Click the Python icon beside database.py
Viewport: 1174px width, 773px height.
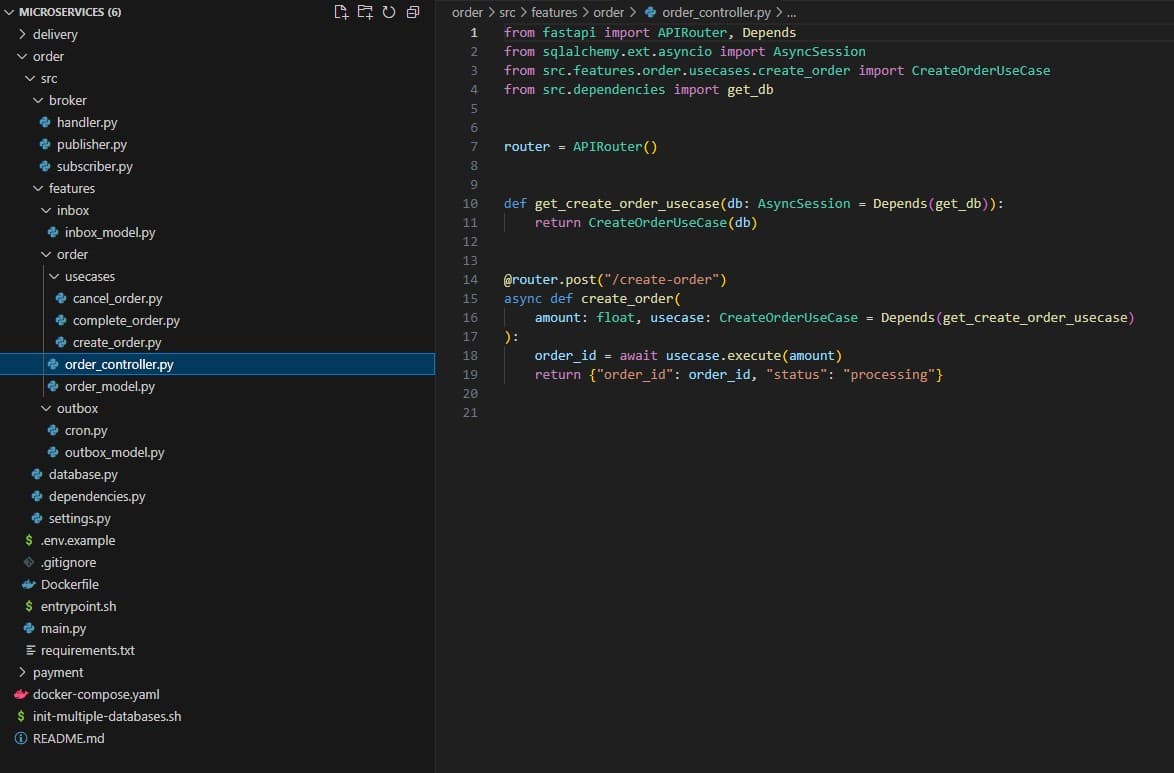[37, 474]
